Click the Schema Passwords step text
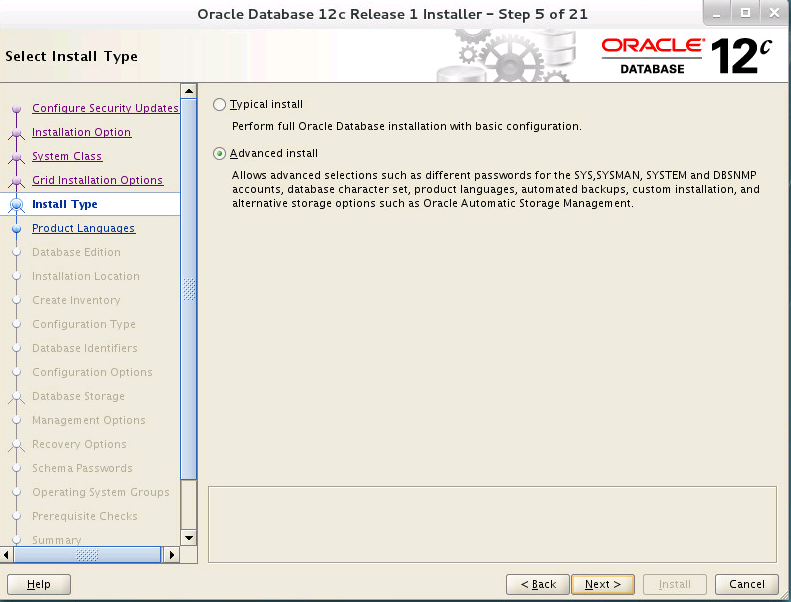Screen dimensions: 791x602 [82, 468]
